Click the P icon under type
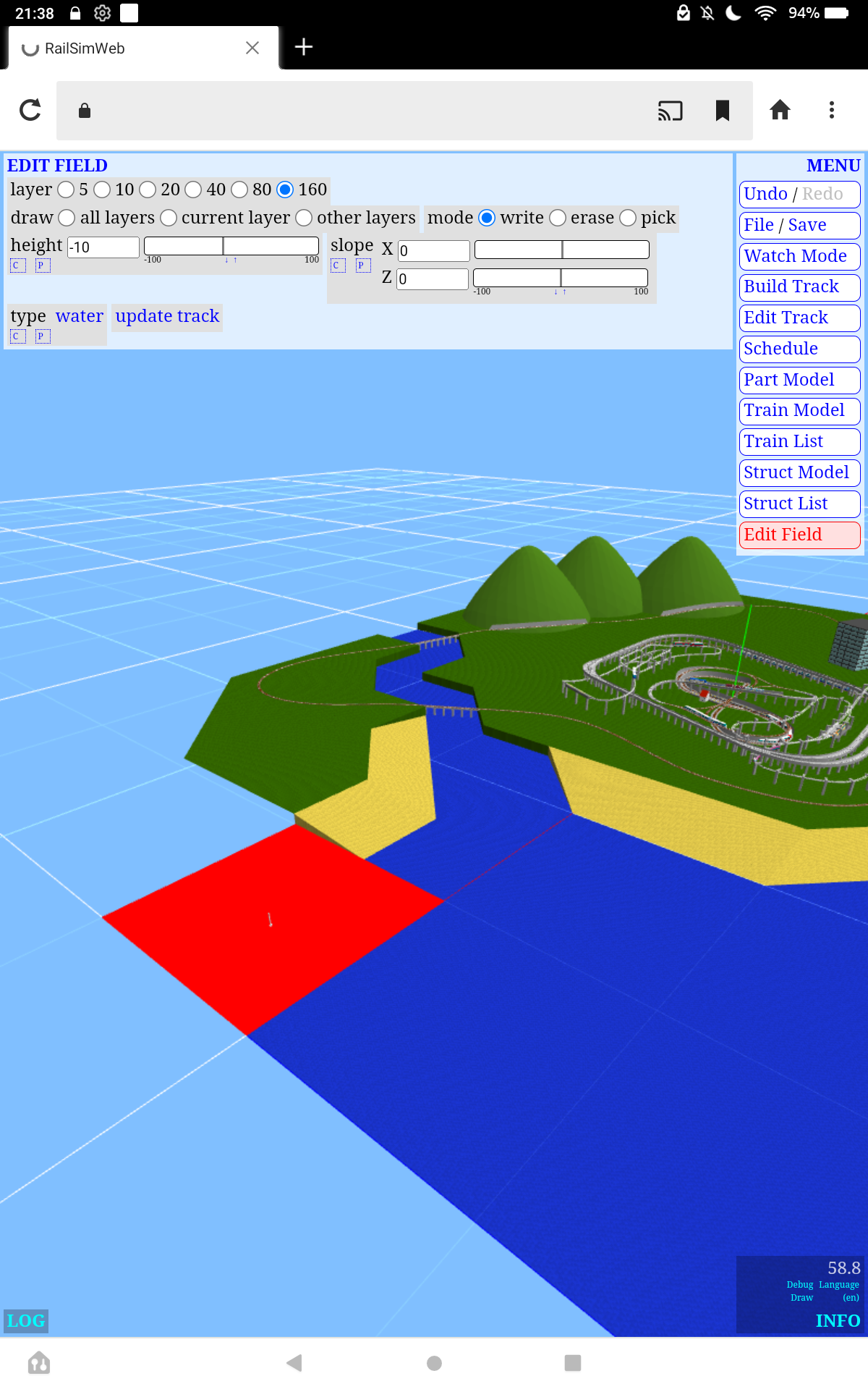Screen dimensions: 868x1389 (43, 336)
